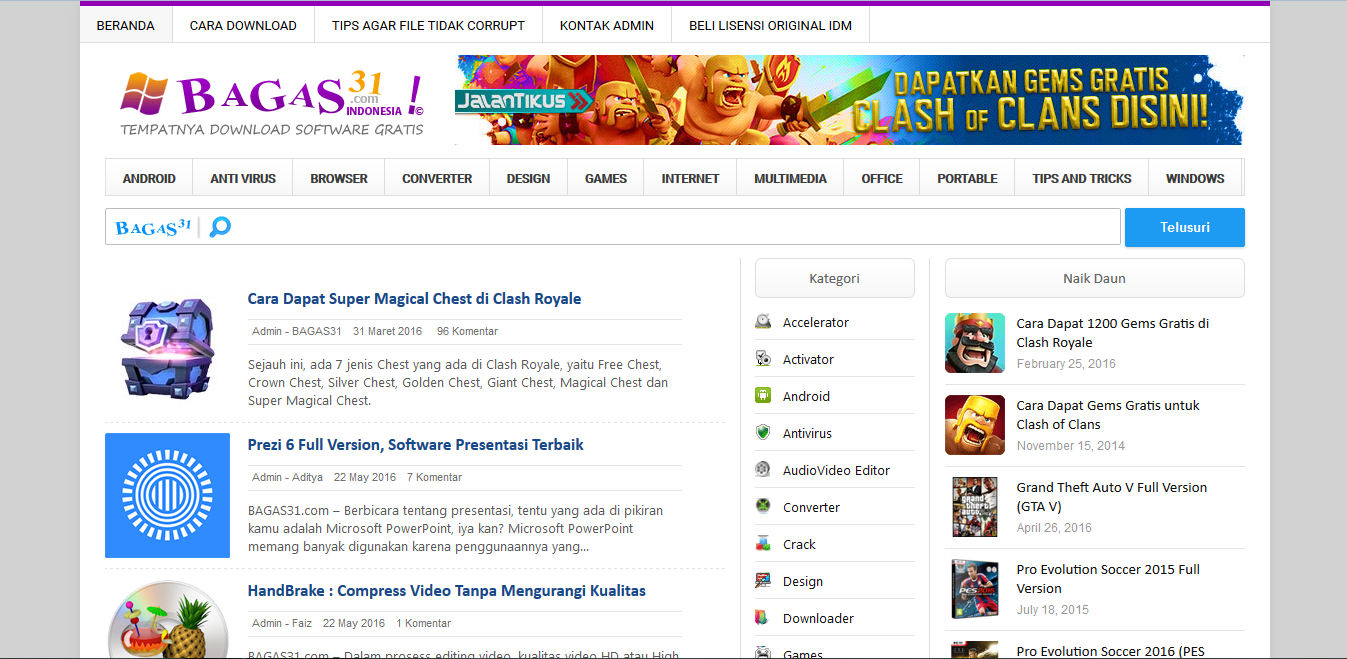
Task: Select the Office navigation tab
Action: pos(882,178)
